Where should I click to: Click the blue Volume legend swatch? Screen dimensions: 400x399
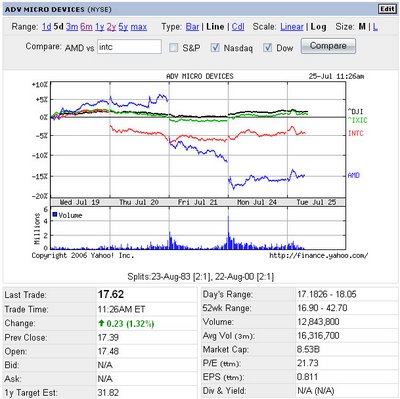[x=55, y=214]
